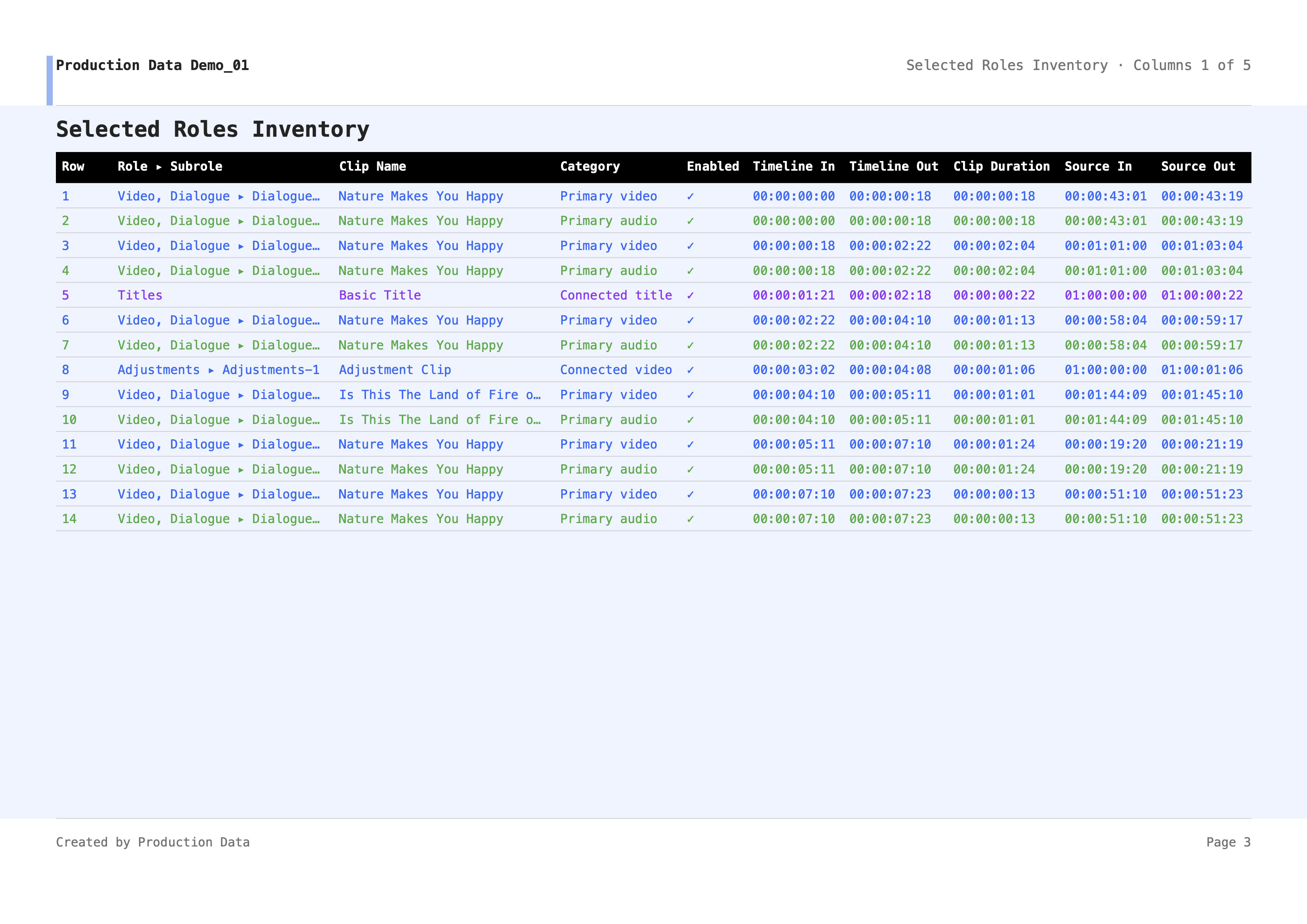This screenshot has height=924, width=1307.
Task: Select row 9 Is This The Land of Fire clip
Action: pos(440,395)
